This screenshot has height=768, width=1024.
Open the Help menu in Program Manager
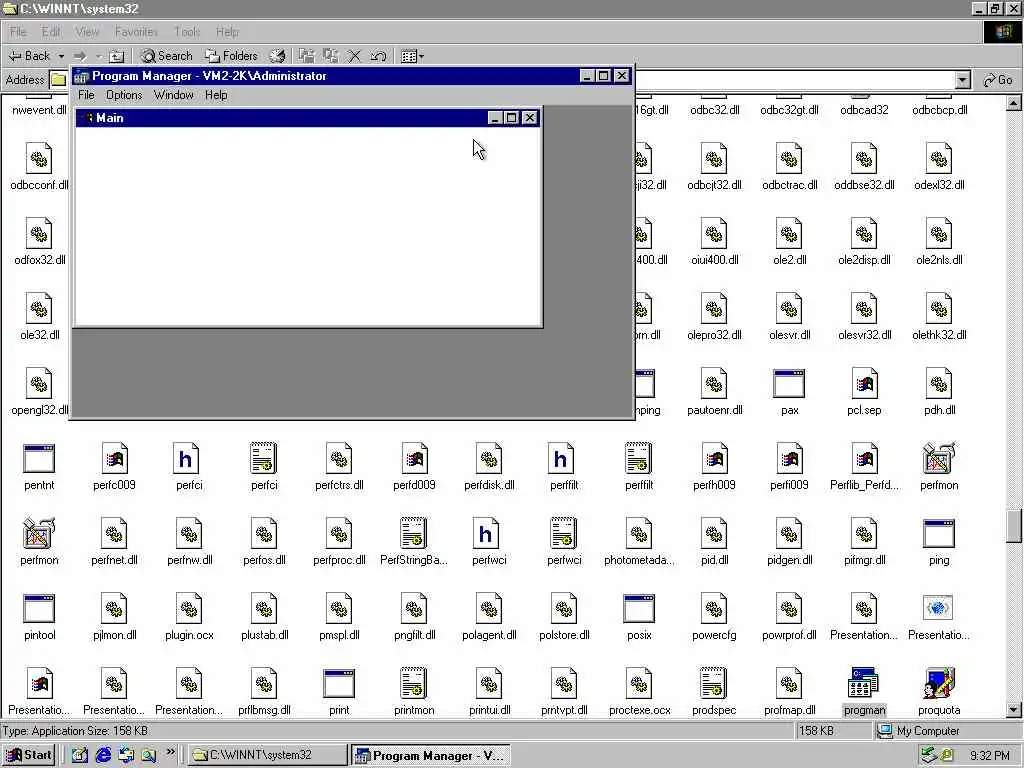point(216,95)
